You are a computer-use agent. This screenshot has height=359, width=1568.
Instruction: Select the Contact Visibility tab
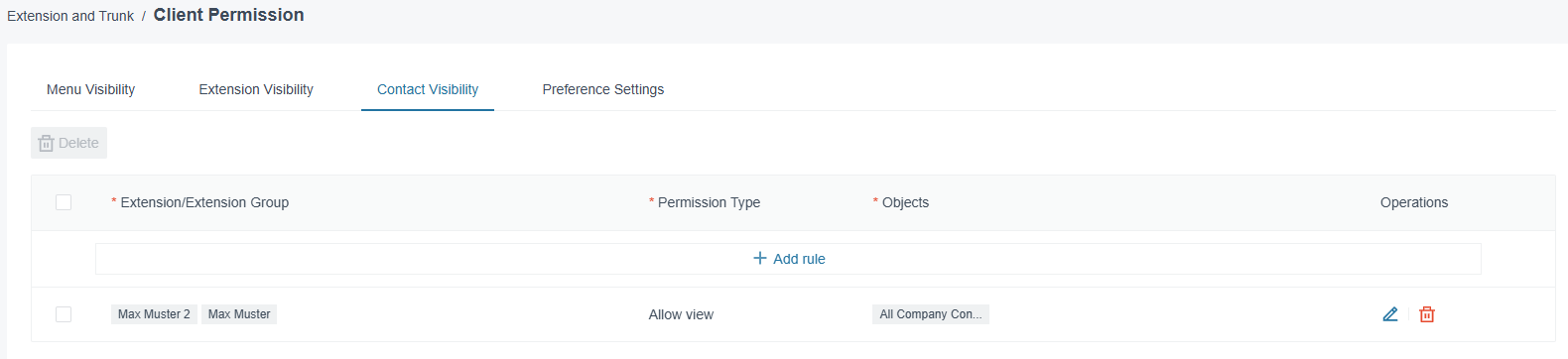428,89
